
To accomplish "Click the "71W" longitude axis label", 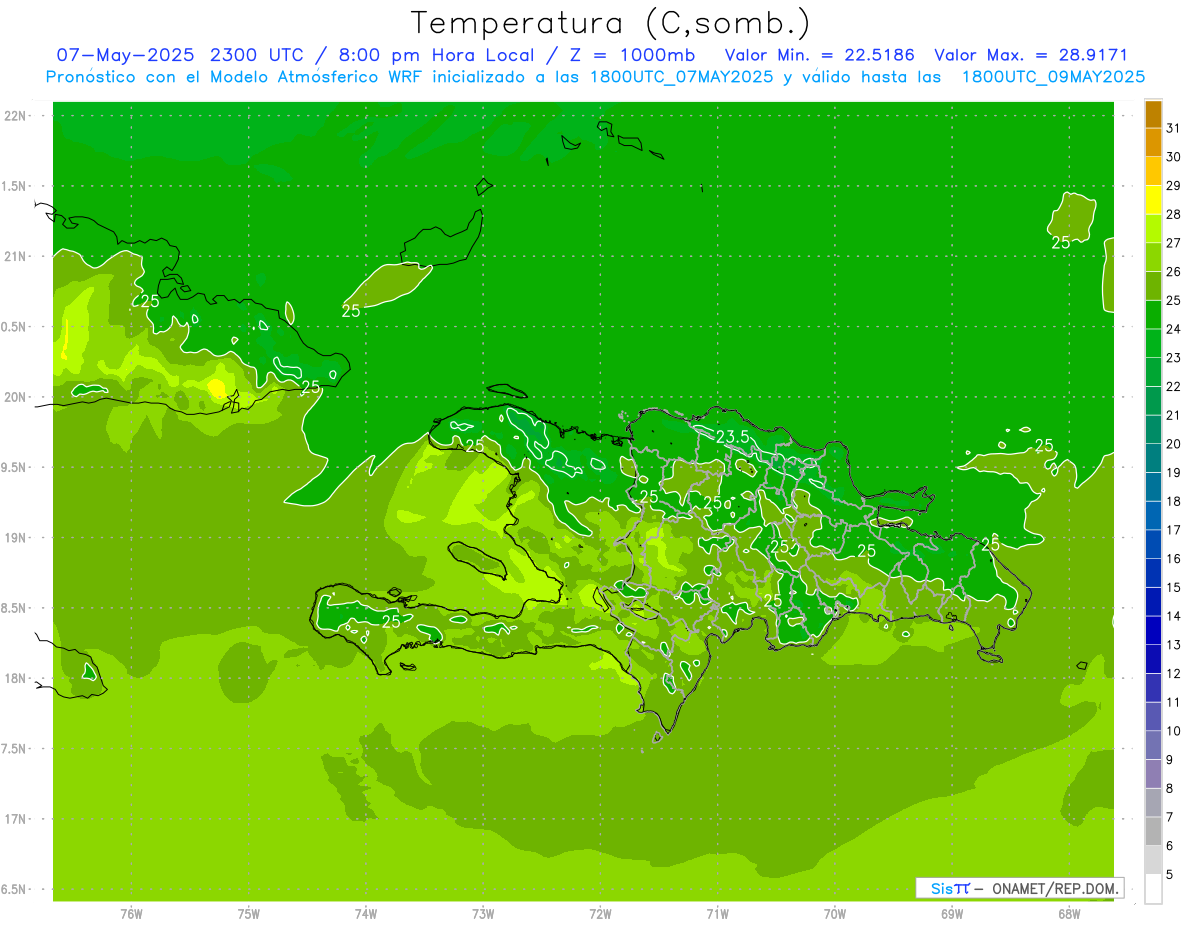I will [x=717, y=913].
